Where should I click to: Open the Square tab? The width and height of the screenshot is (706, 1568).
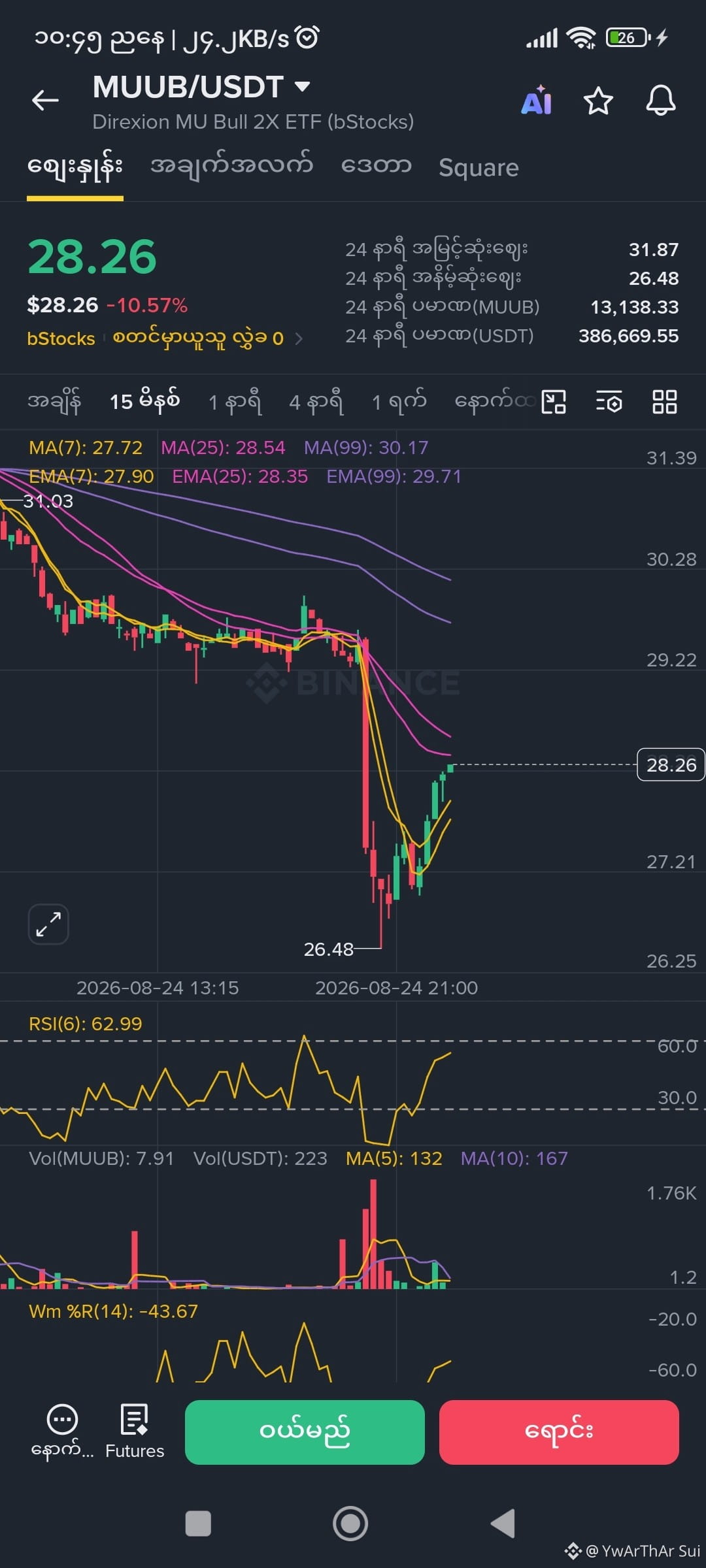[479, 168]
